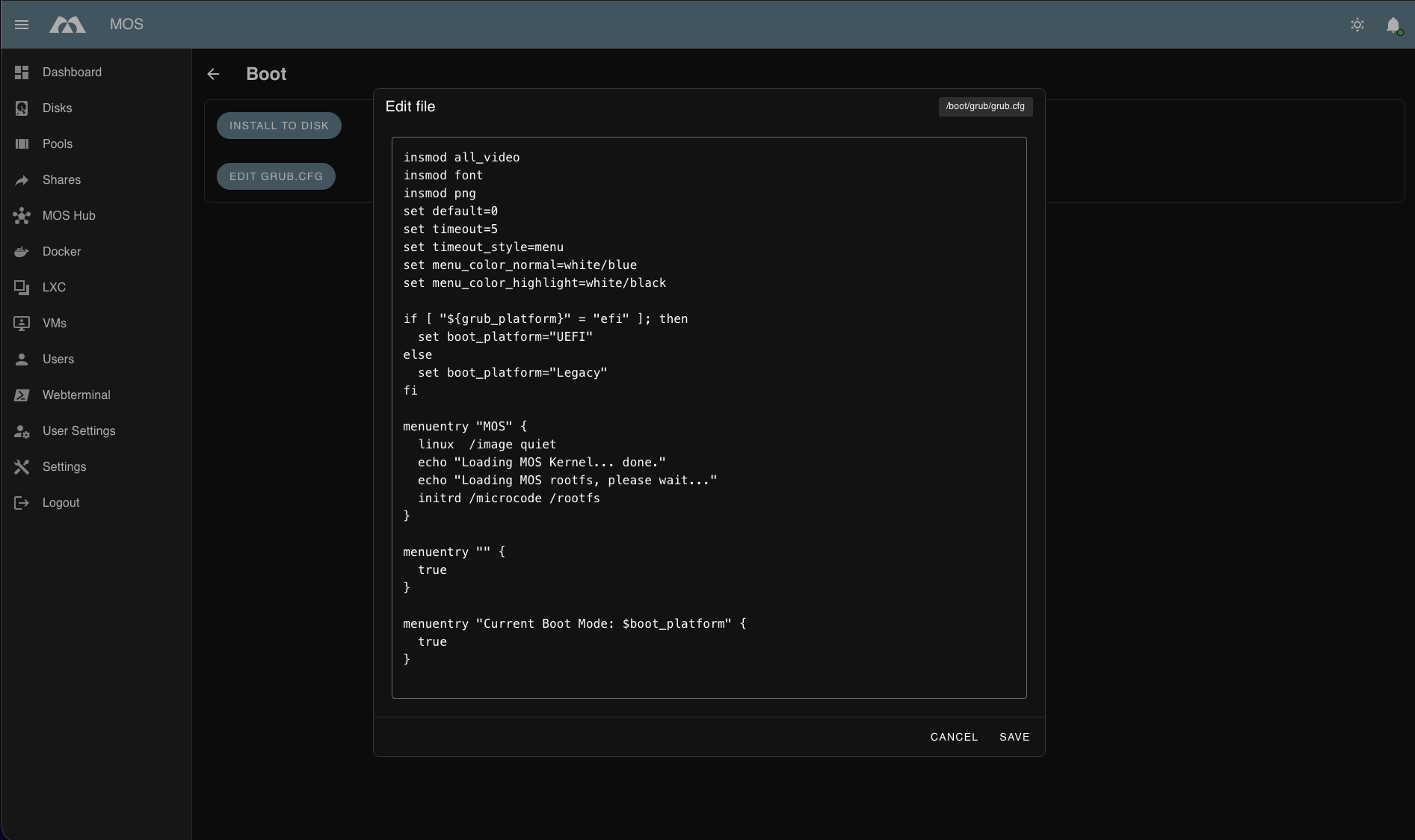Click the MOS Hub icon
1415x840 pixels.
[x=22, y=216]
